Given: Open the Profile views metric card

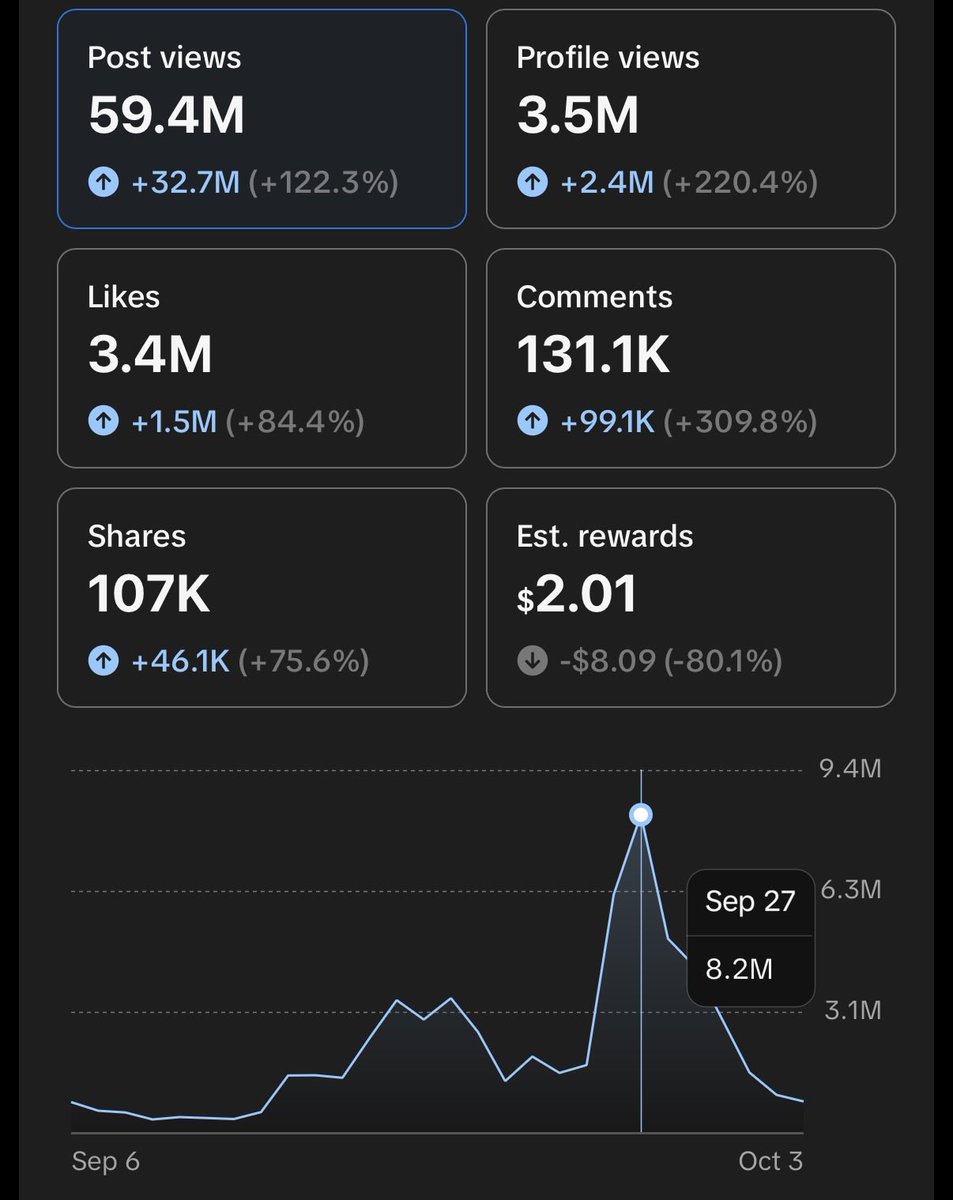Looking at the screenshot, I should click(691, 119).
